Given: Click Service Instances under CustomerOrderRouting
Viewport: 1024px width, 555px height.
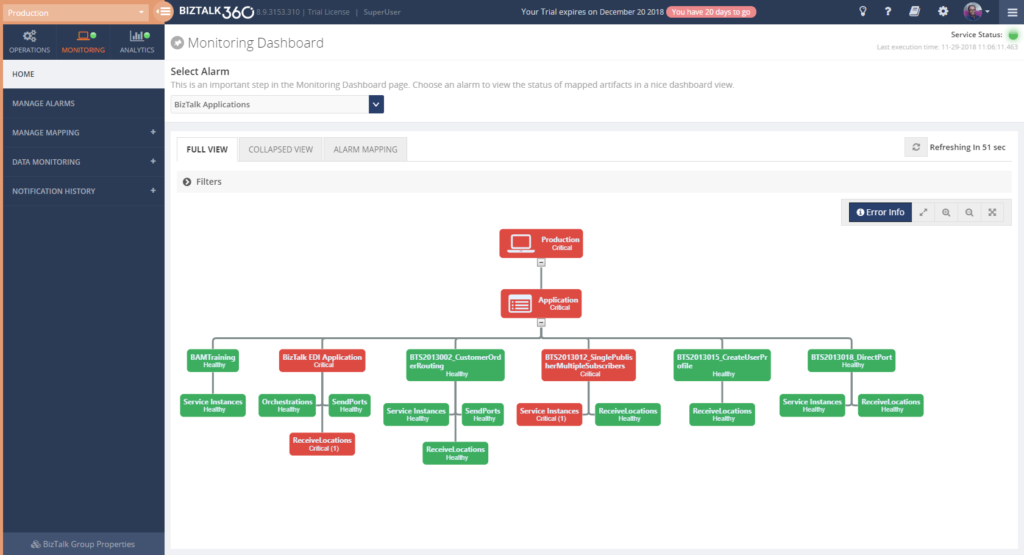Looking at the screenshot, I should 416,415.
